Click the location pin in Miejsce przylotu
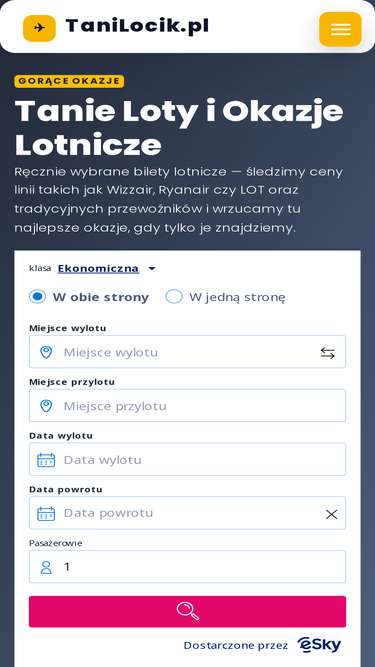The image size is (375, 667). click(46, 406)
